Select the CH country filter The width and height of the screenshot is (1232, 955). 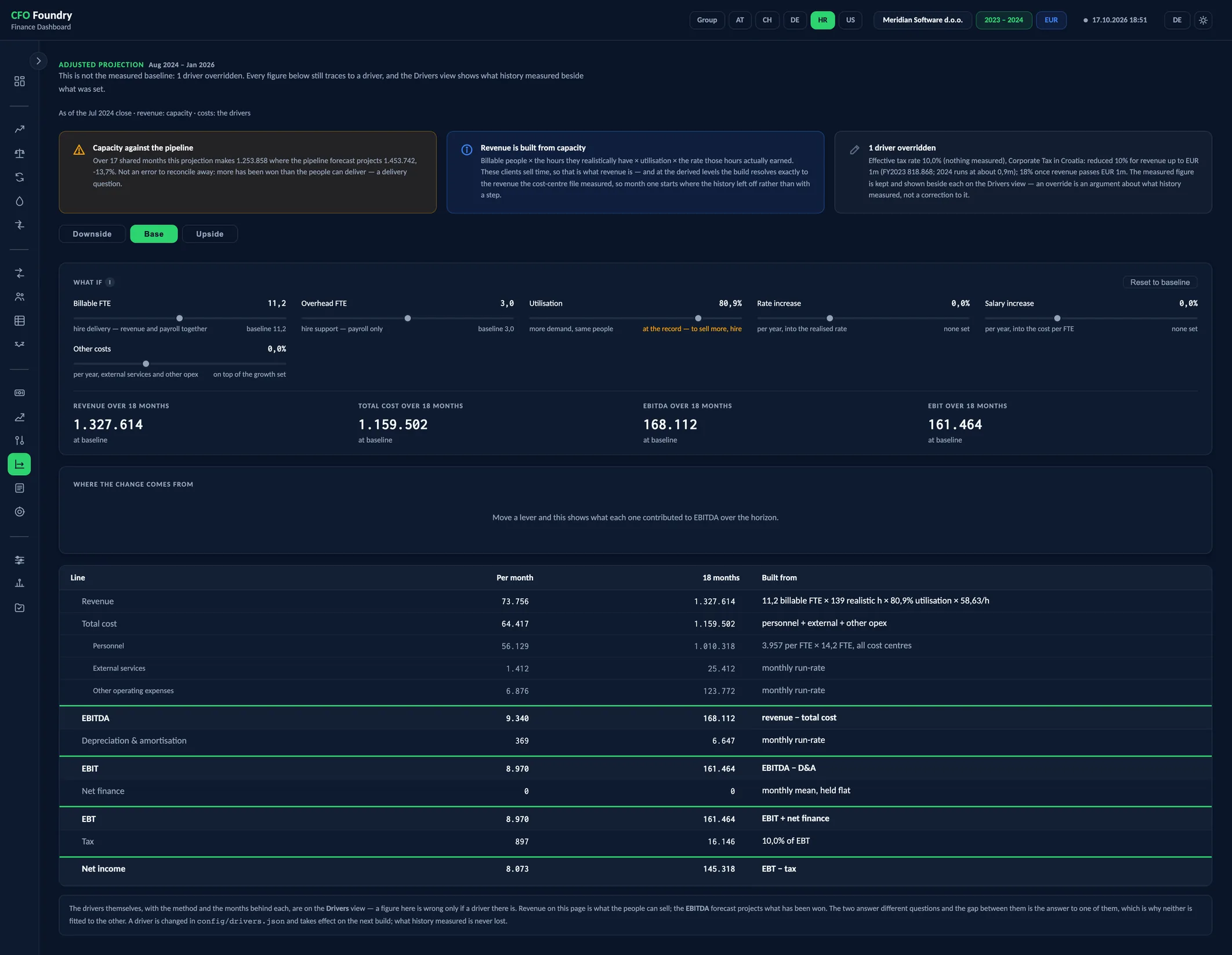(x=767, y=20)
